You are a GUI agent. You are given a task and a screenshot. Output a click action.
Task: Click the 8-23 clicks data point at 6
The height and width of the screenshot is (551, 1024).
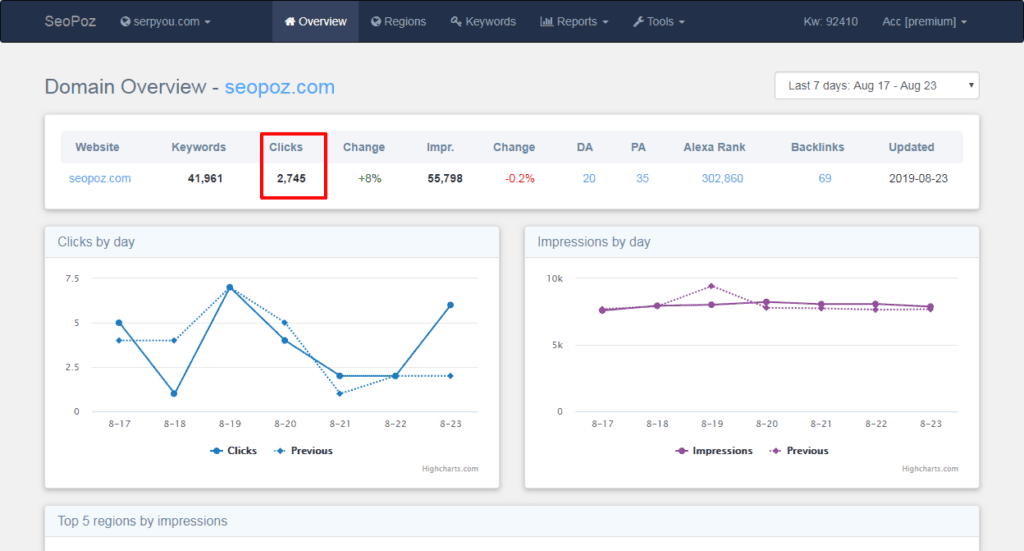tap(450, 305)
